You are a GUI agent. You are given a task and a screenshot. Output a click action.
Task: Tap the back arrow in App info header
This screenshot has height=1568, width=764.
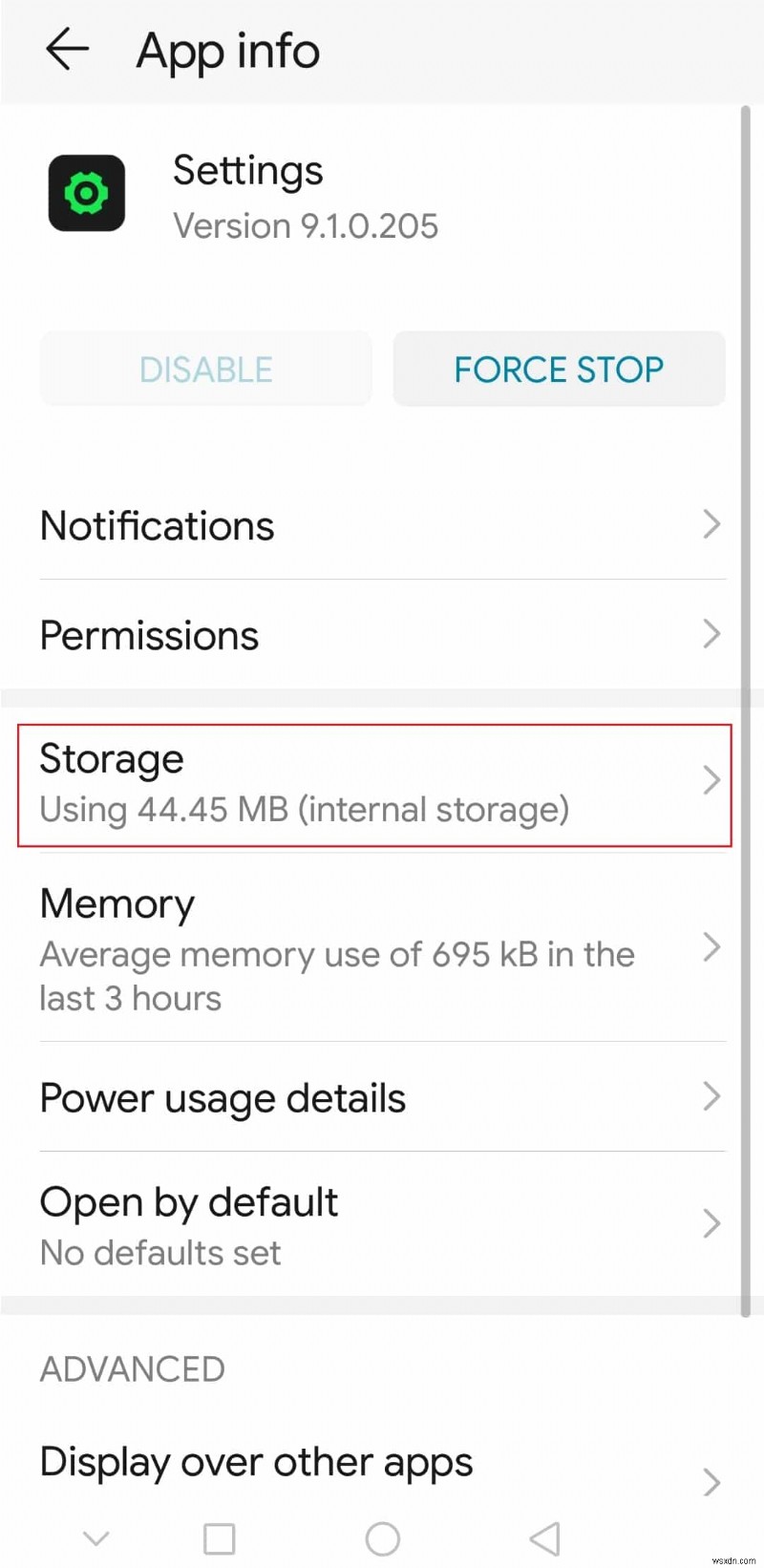(x=66, y=51)
